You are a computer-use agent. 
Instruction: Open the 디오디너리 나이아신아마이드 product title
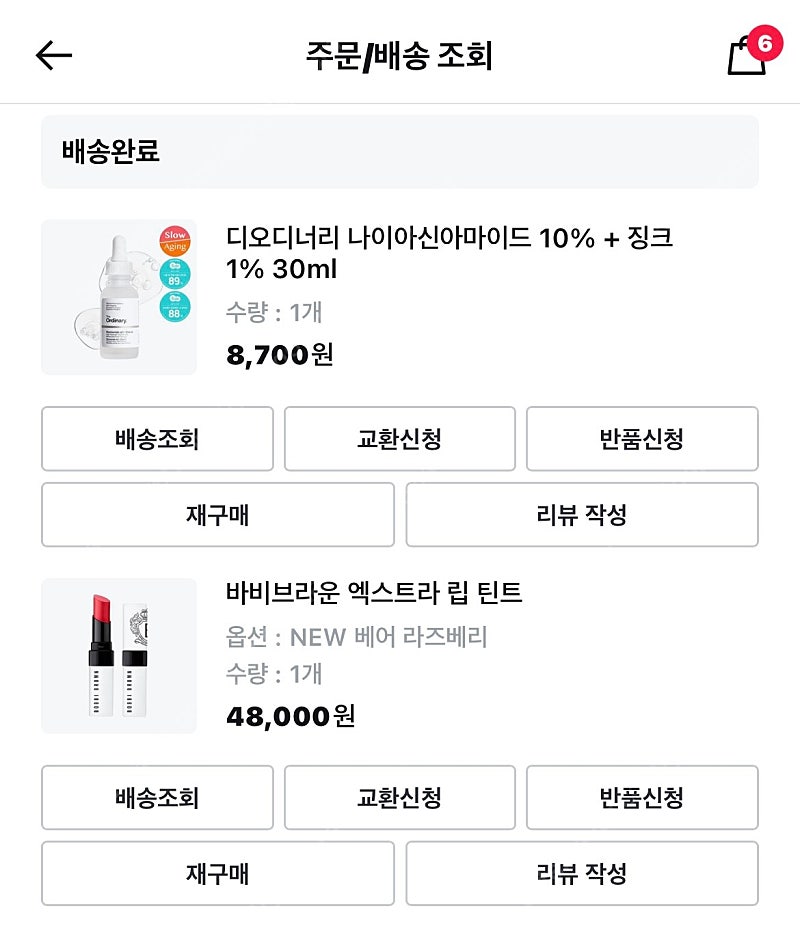[x=449, y=253]
